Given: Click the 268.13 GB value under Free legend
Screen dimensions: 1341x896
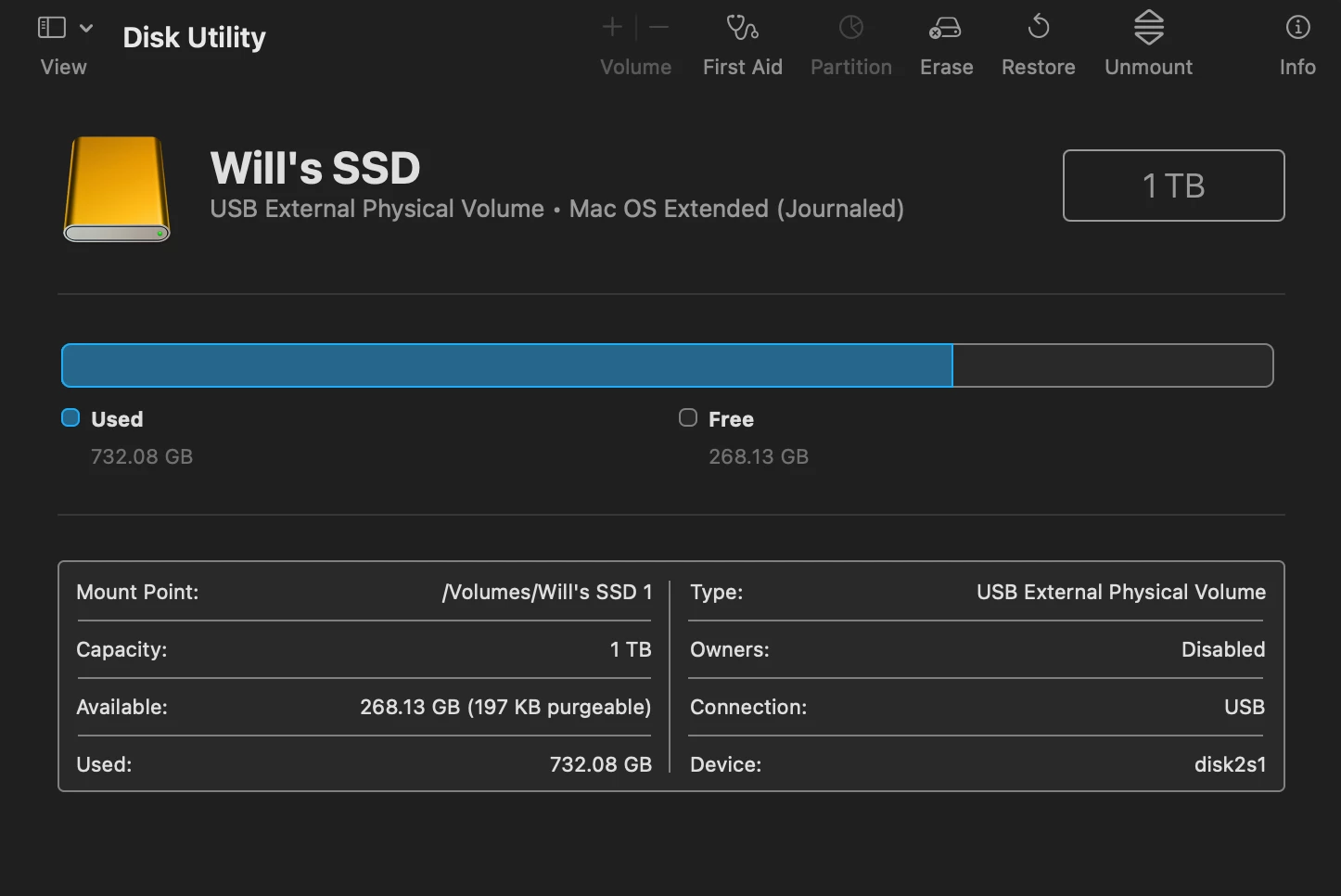Looking at the screenshot, I should tap(759, 456).
